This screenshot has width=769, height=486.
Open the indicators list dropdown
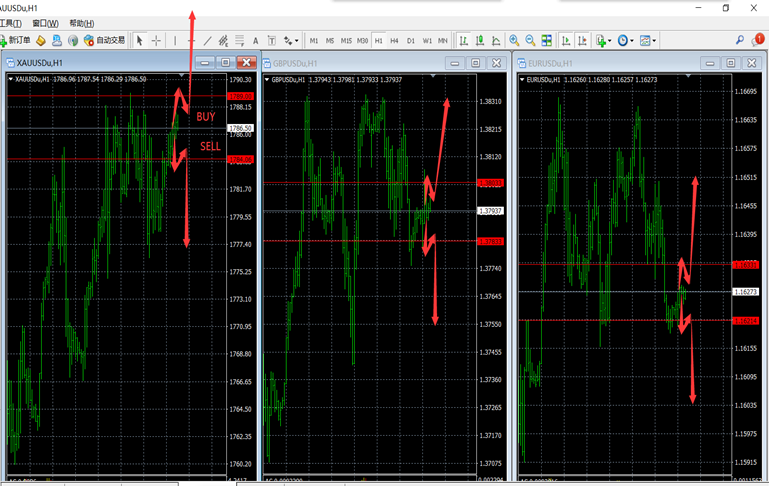[x=603, y=41]
